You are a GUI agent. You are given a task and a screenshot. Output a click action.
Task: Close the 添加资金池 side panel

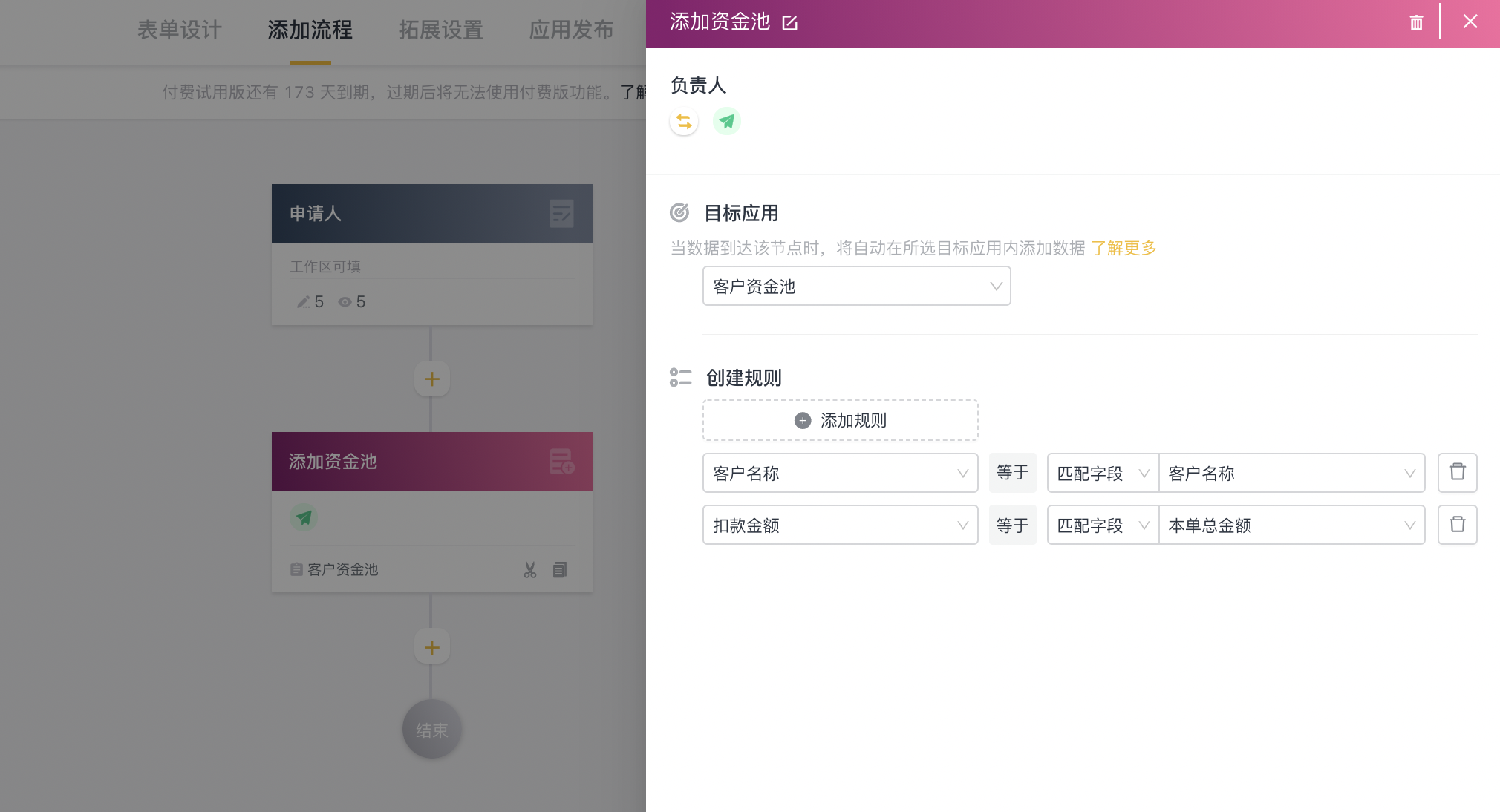1470,22
